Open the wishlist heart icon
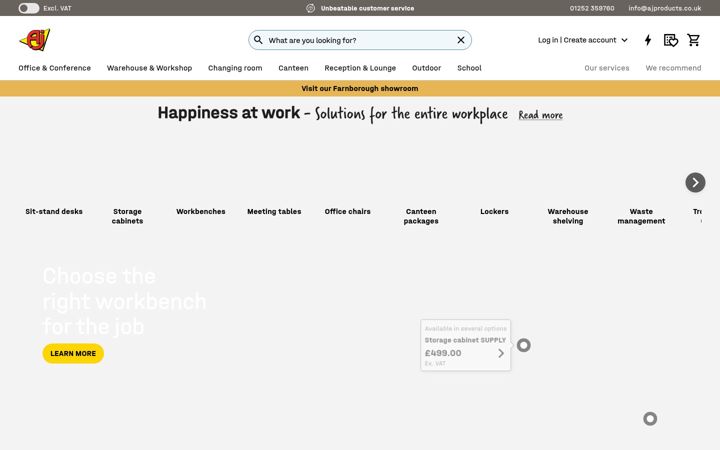 tap(671, 40)
